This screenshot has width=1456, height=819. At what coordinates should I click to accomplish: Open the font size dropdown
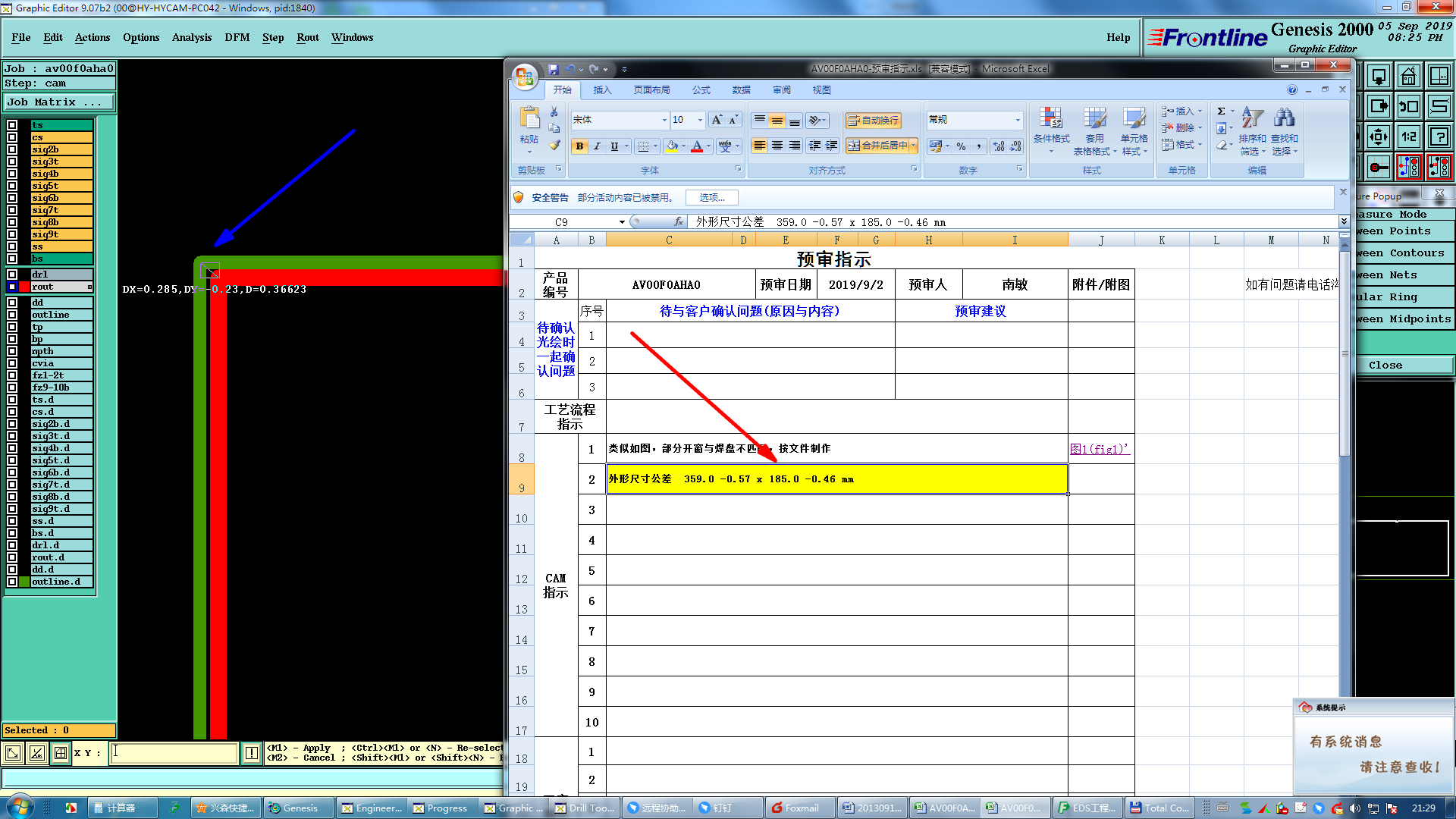pos(700,120)
